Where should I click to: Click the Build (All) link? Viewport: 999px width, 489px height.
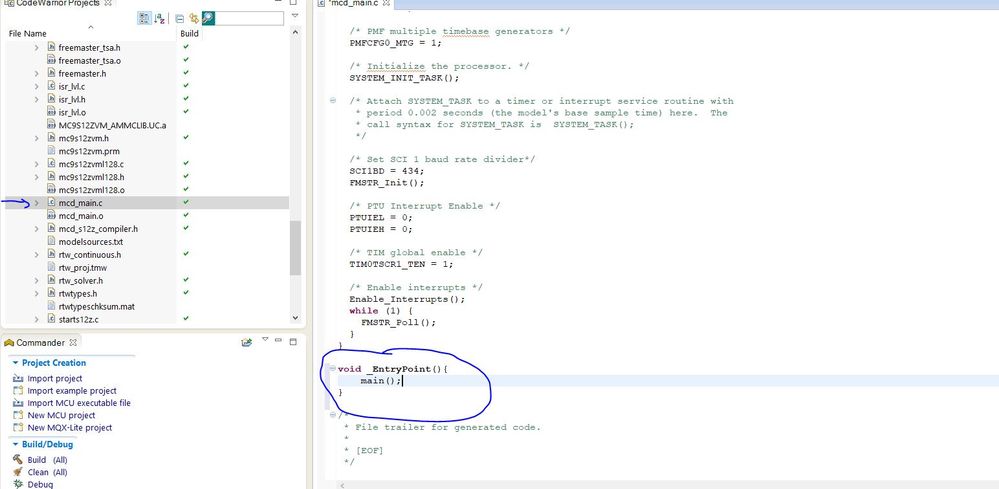point(47,460)
